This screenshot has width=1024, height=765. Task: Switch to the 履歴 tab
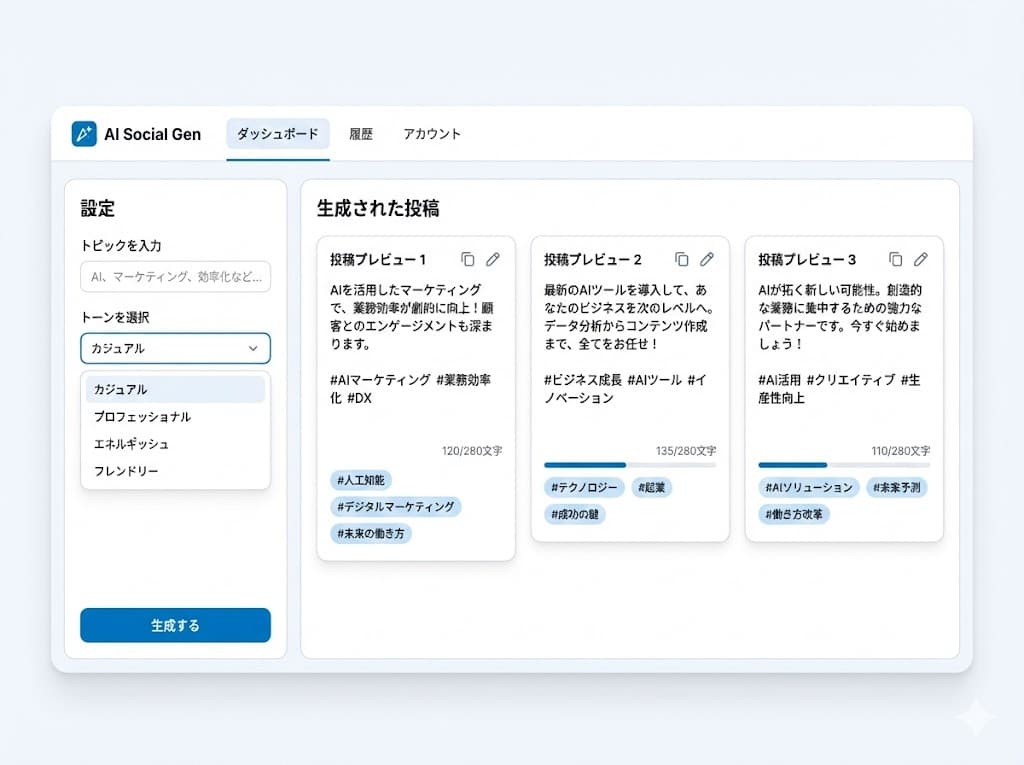coord(360,133)
